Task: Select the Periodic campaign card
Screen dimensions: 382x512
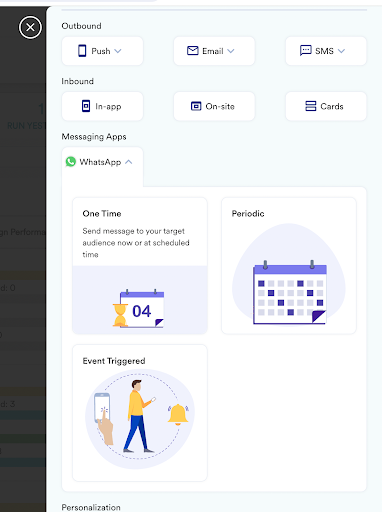Action: [x=289, y=266]
